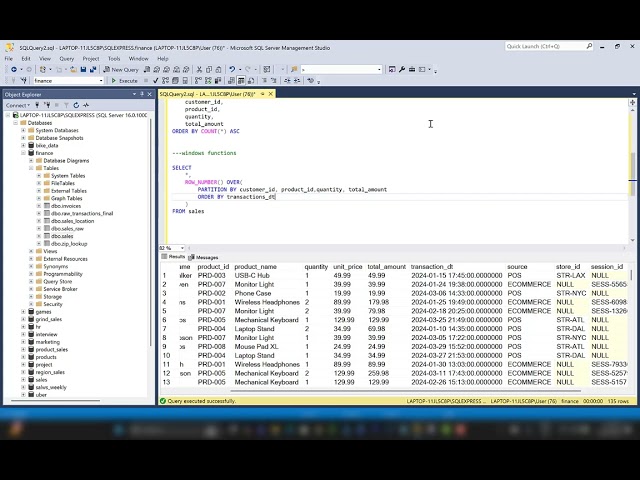Toggle Results to Grid output mode
The width and height of the screenshot is (640, 480).
pos(241,81)
